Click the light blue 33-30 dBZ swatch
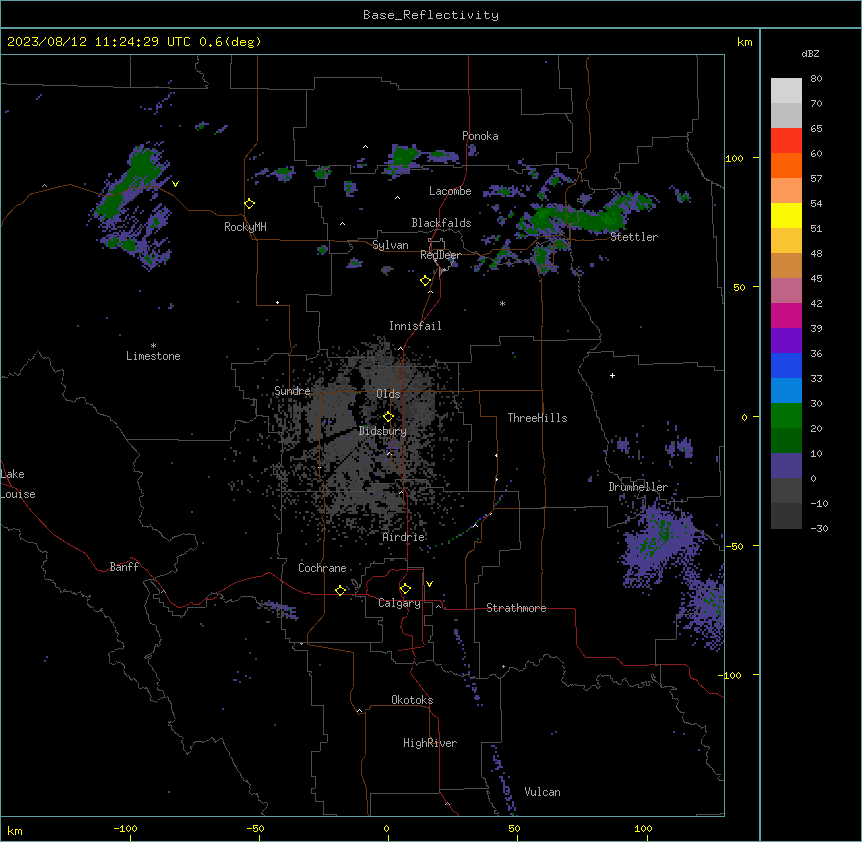 point(786,391)
